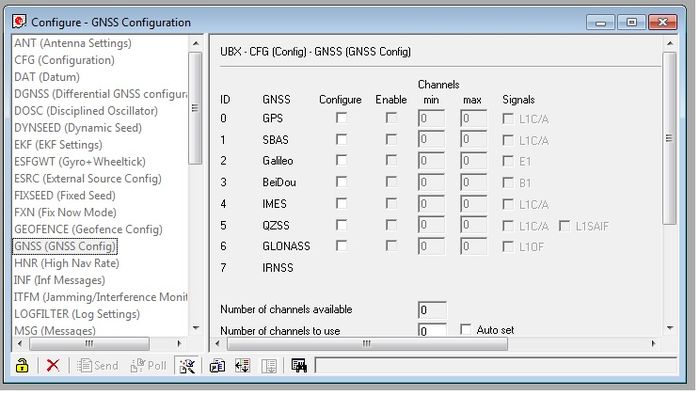Click the binoculars search icon

(299, 367)
